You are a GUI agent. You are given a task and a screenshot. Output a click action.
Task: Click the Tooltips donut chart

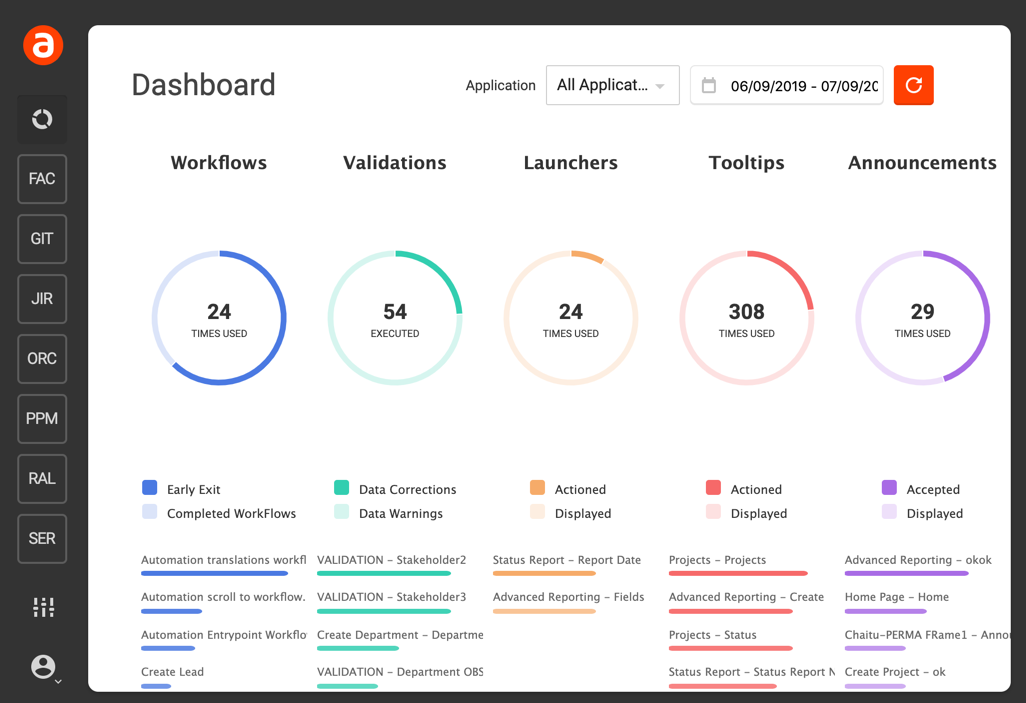(x=746, y=318)
